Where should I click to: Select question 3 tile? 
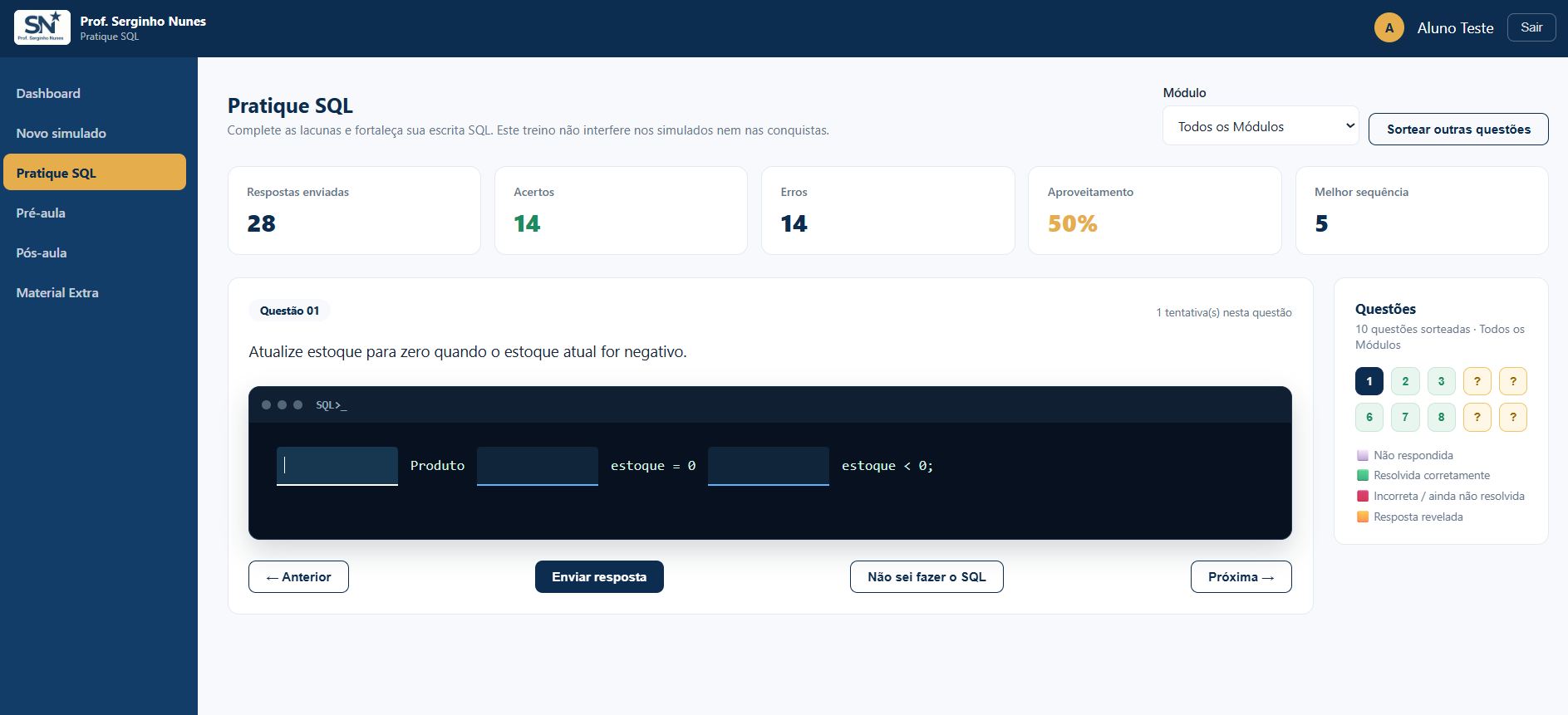pos(1441,381)
